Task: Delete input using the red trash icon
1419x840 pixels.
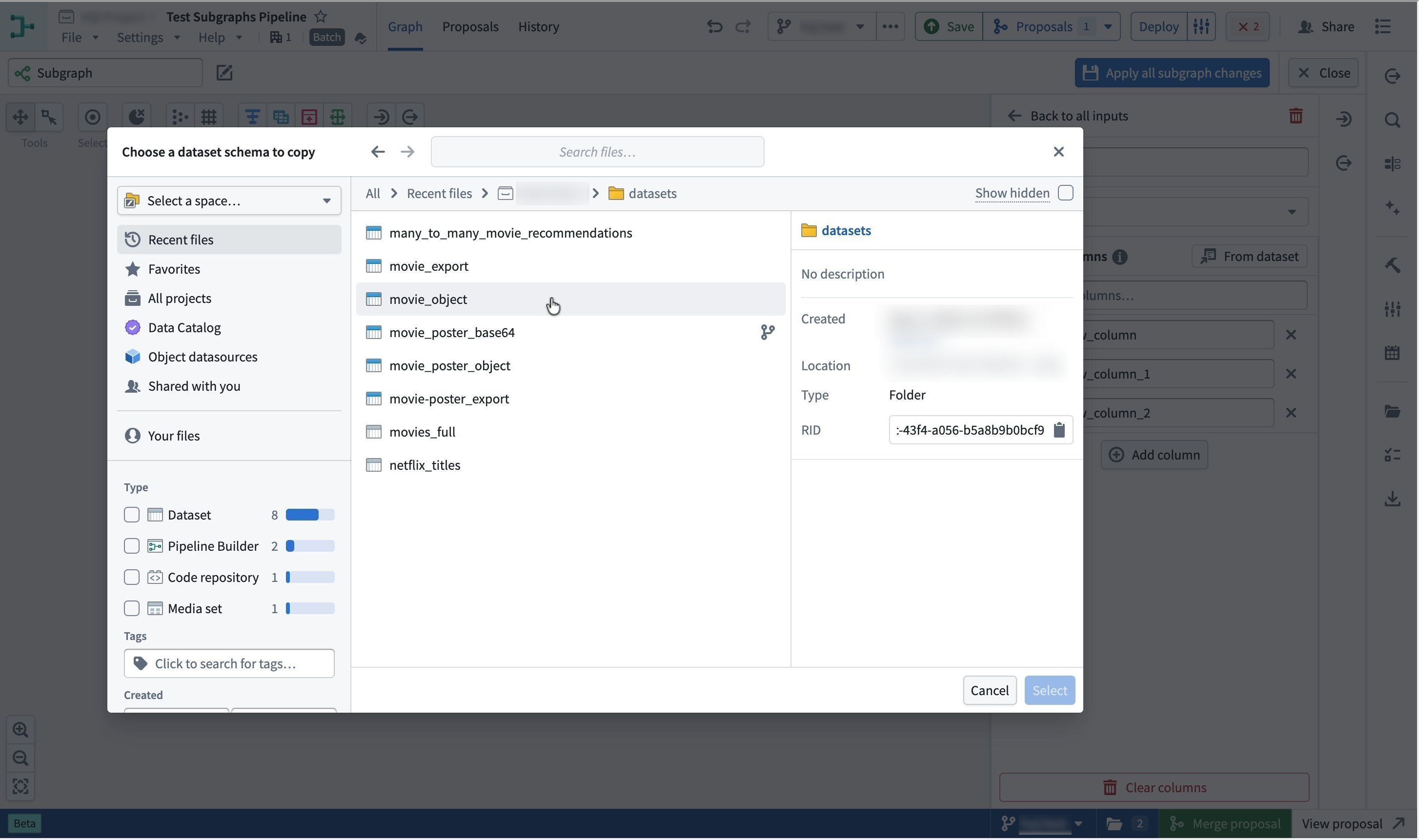Action: point(1296,116)
